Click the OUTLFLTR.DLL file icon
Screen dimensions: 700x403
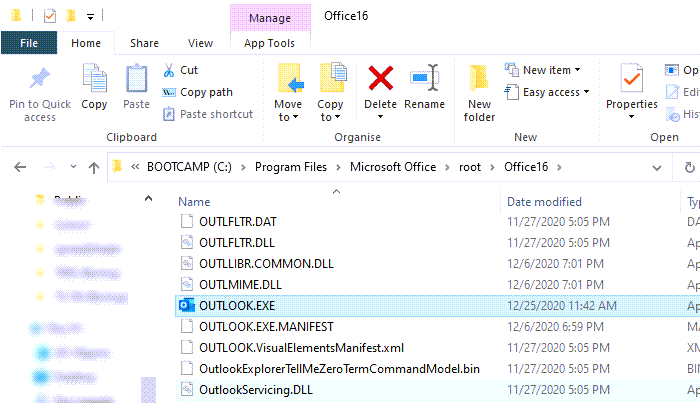coord(187,242)
